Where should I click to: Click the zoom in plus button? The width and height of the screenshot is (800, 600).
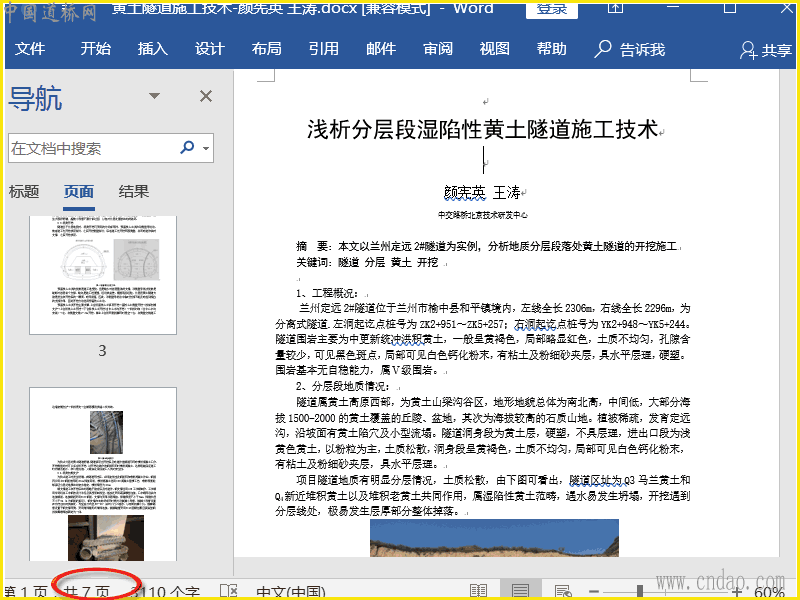click(737, 592)
